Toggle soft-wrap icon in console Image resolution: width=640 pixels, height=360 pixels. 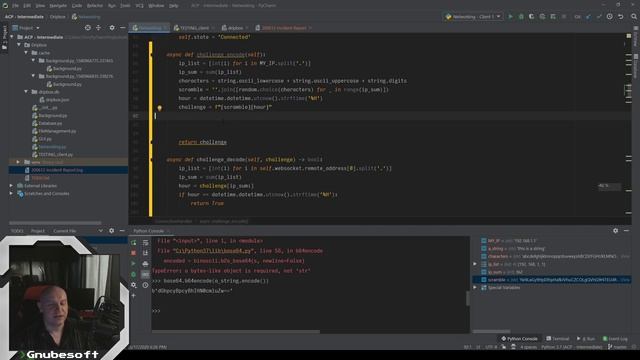[x=145, y=243]
